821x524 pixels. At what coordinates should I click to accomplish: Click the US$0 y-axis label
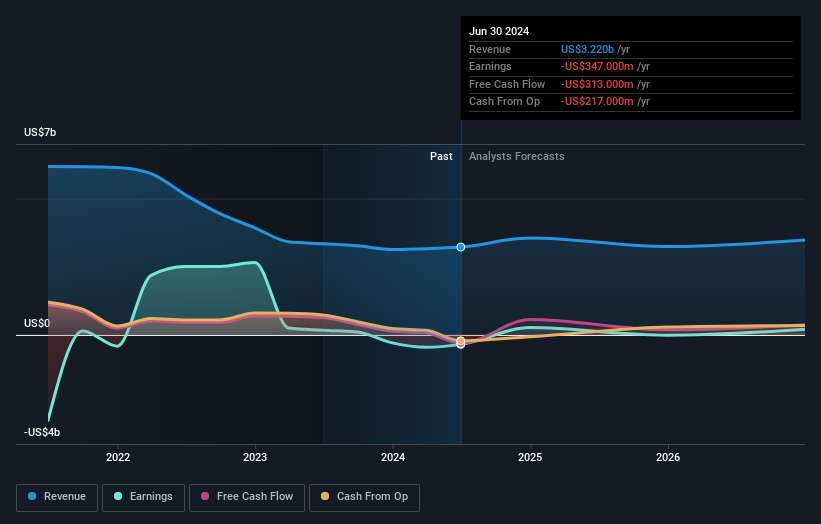pos(37,324)
